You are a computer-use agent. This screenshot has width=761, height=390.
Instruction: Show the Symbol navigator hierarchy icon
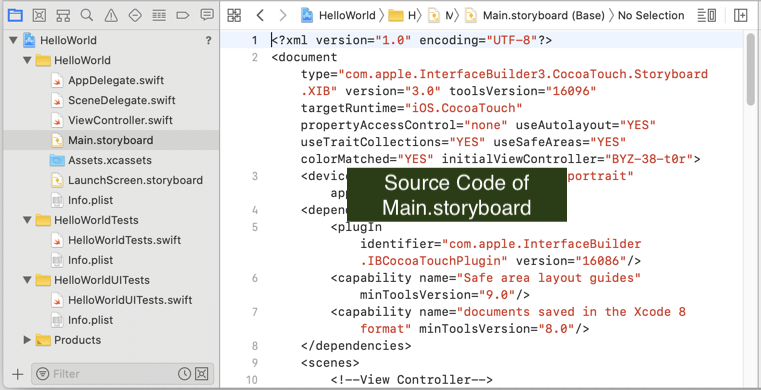(63, 16)
